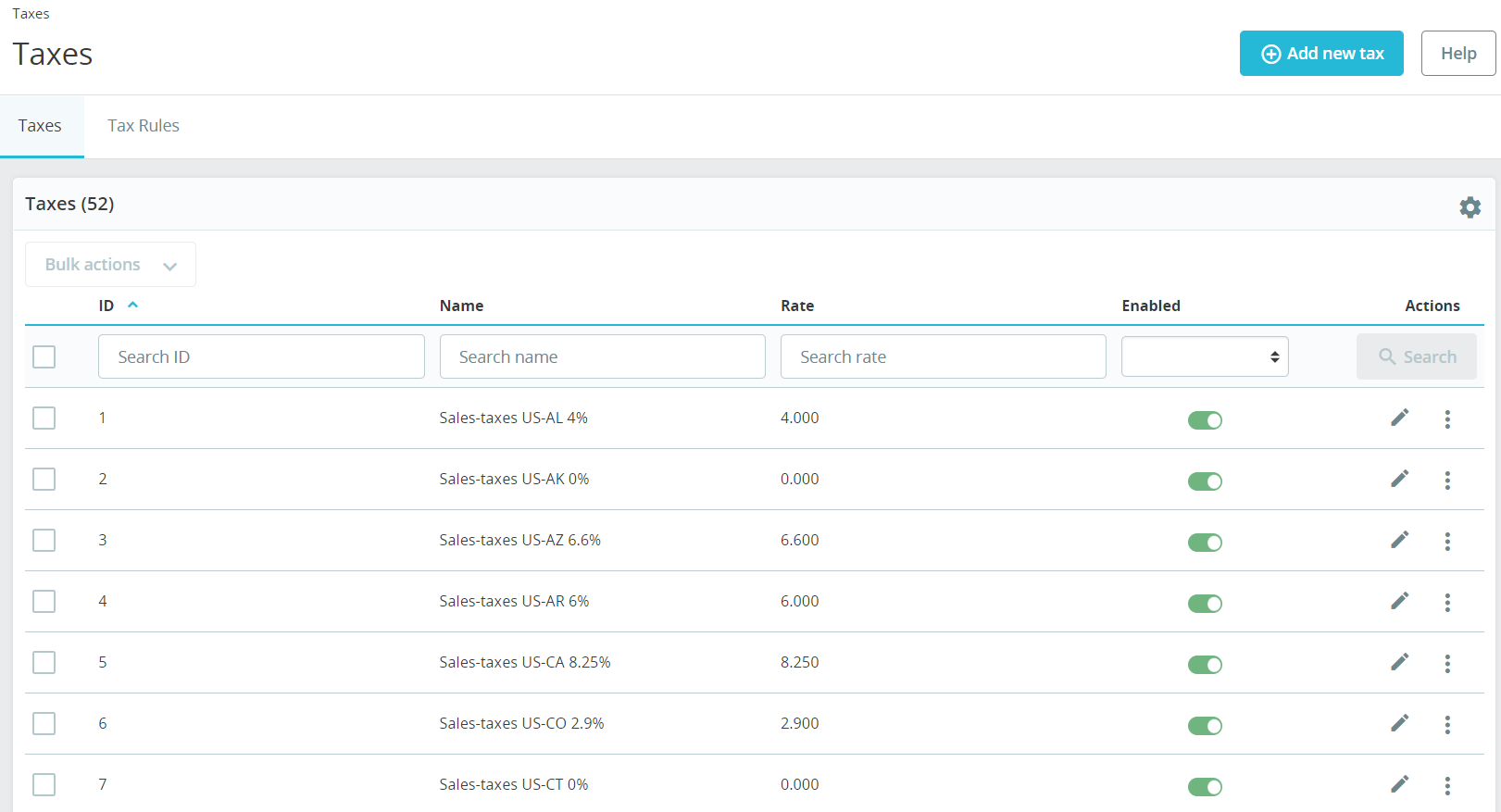Open more actions menu for US-AL 4%
Viewport: 1501px width, 812px height.
1447,419
